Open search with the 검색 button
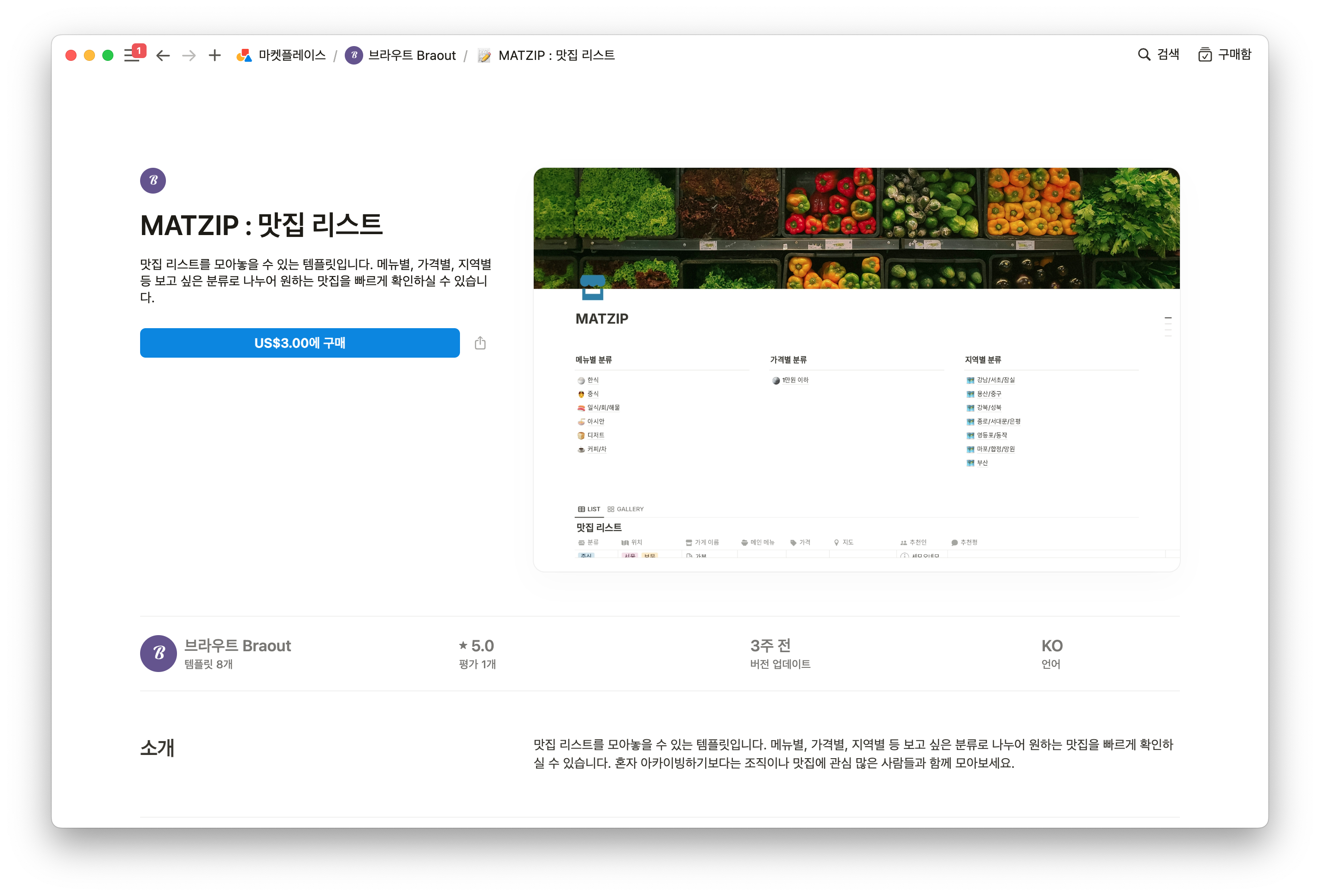The image size is (1320, 896). 1159,54
